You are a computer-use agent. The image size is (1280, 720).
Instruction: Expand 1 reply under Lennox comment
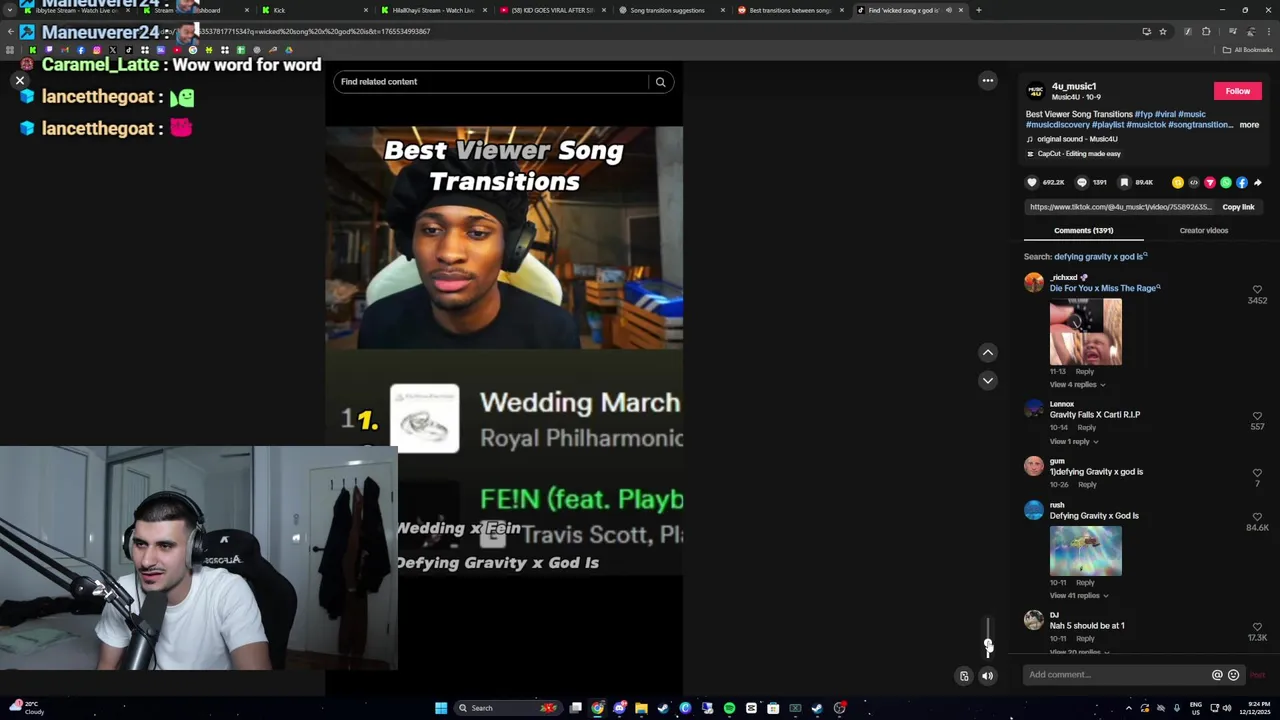1074,442
